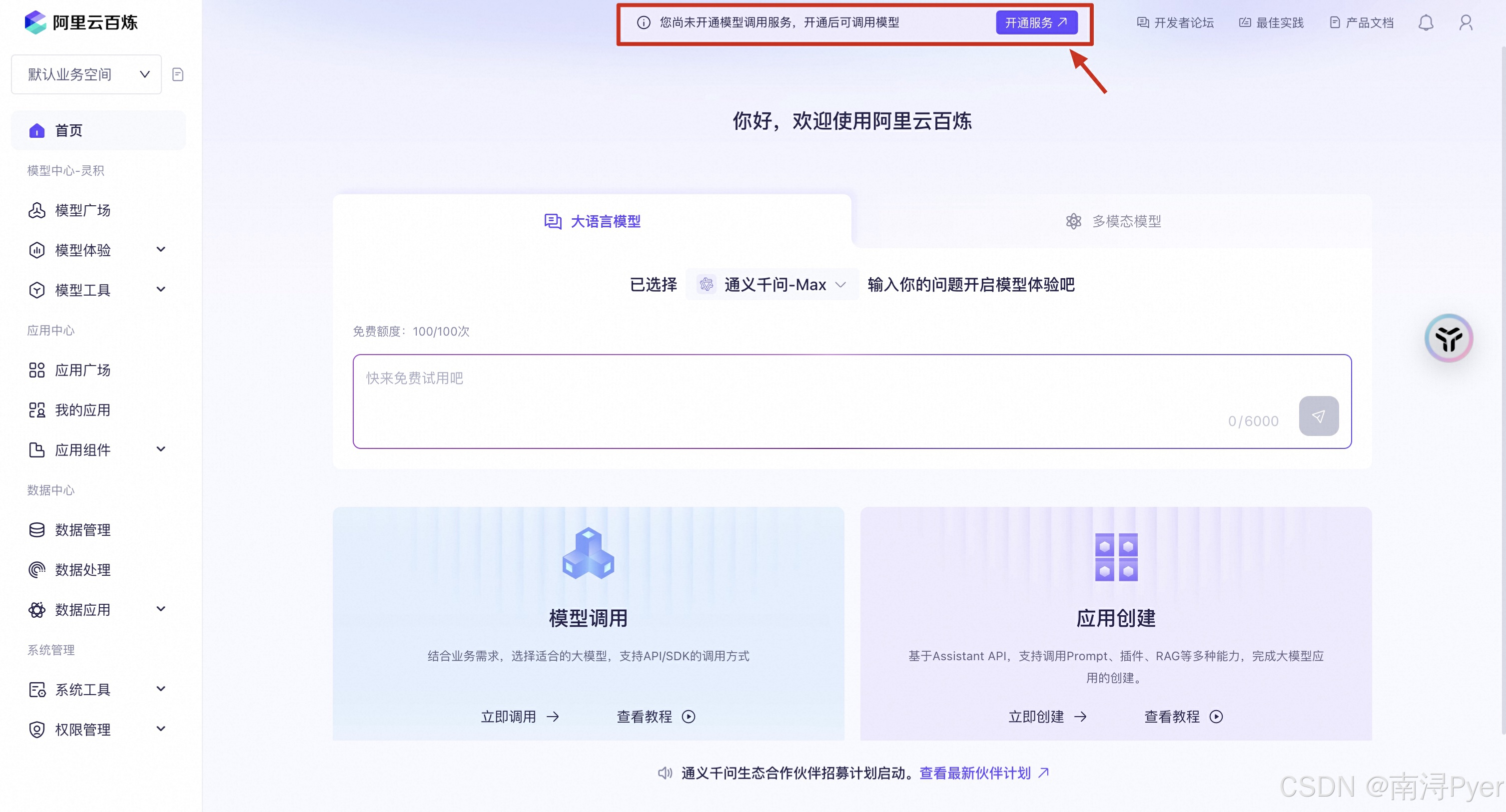Open 应用广场 in the sidebar

(98, 370)
